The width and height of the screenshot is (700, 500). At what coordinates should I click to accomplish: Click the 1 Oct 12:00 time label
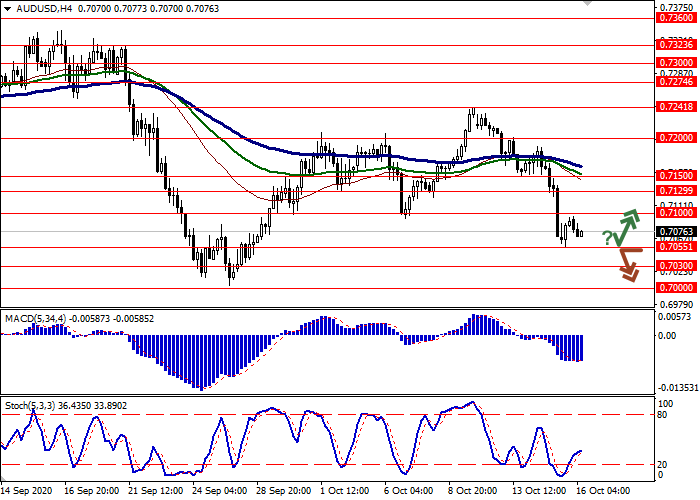click(345, 491)
